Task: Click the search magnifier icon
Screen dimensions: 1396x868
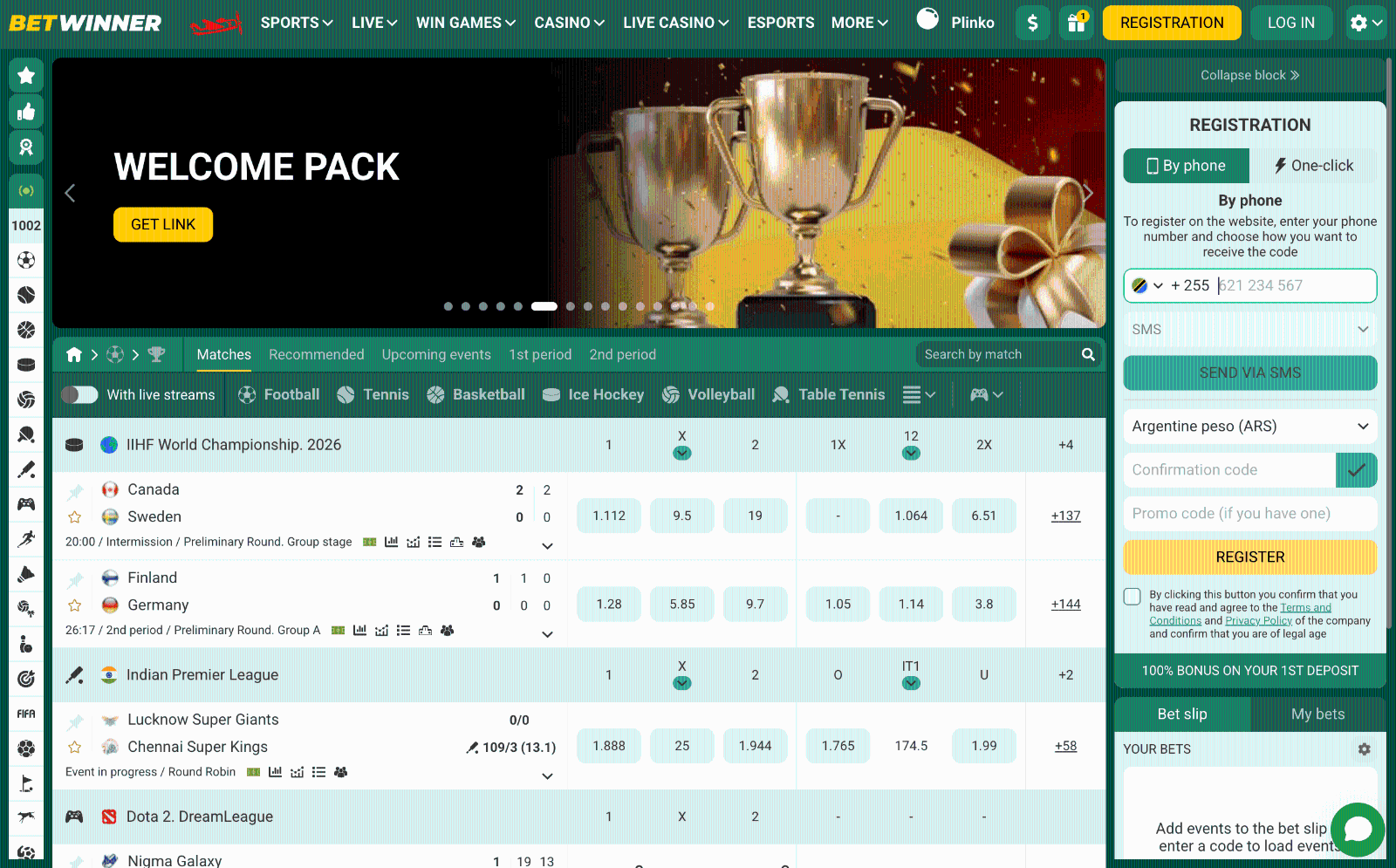Action: [x=1088, y=354]
